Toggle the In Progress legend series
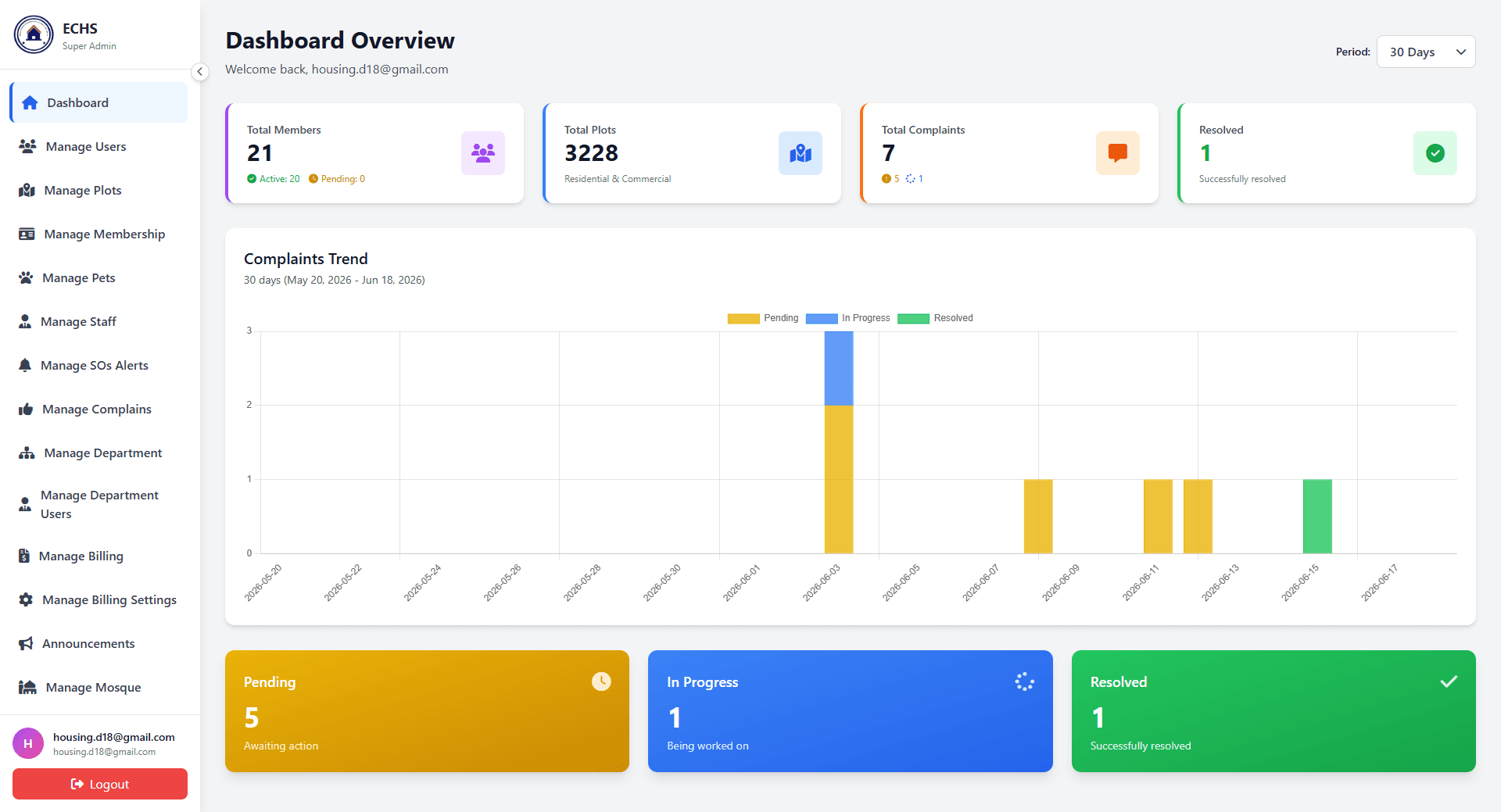The image size is (1501, 812). coord(848,318)
